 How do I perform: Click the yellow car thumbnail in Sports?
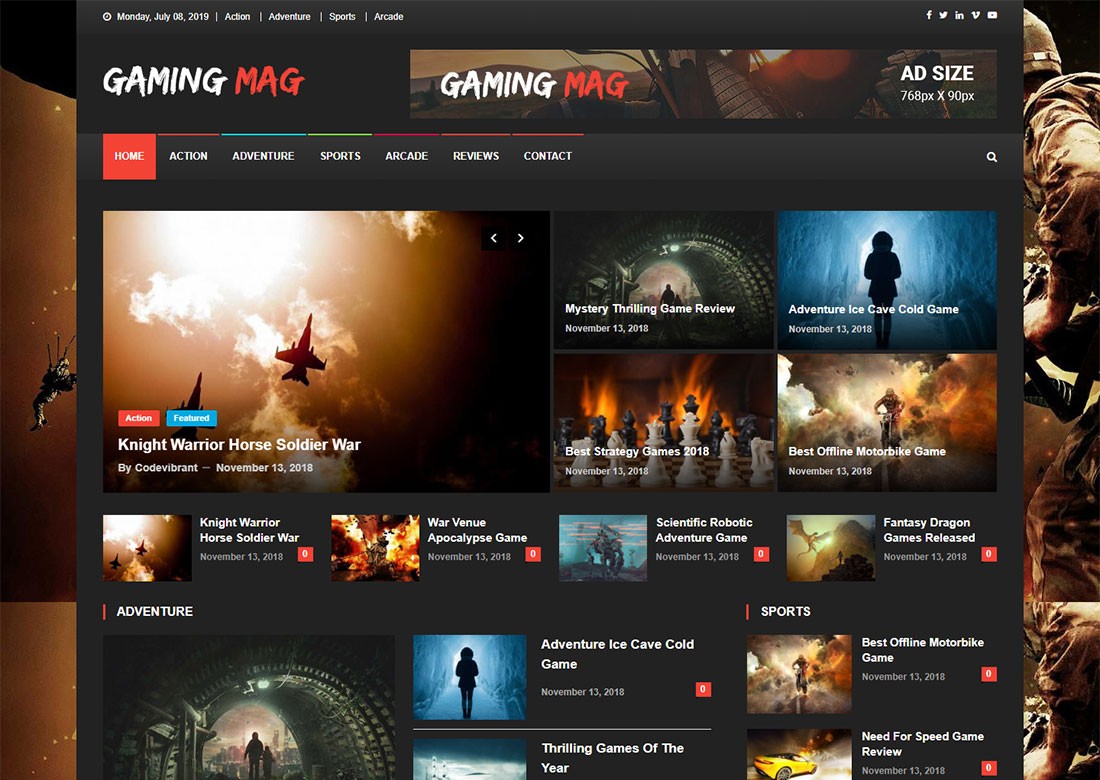(x=799, y=755)
